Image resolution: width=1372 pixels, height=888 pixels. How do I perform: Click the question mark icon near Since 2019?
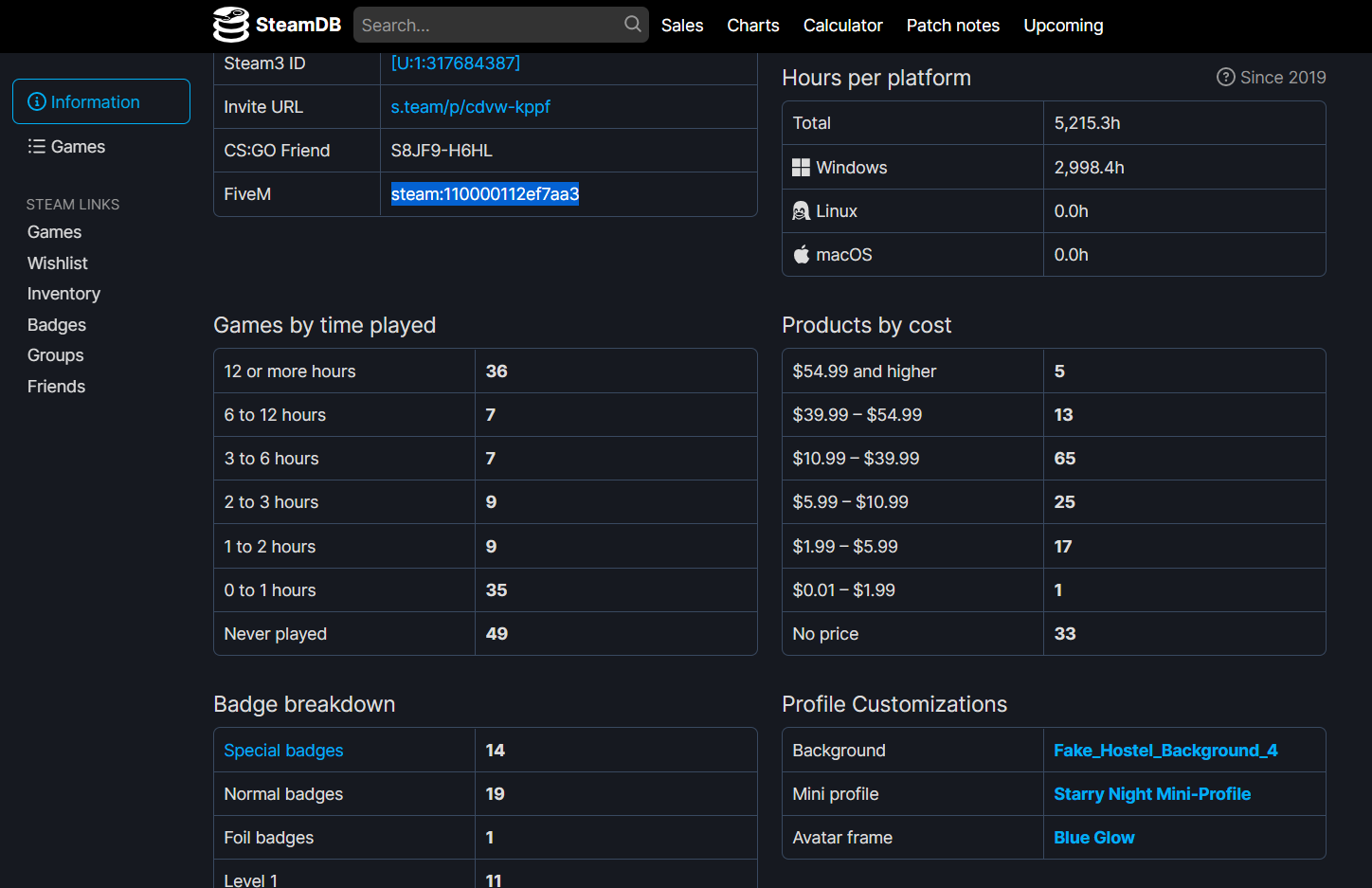click(x=1226, y=78)
